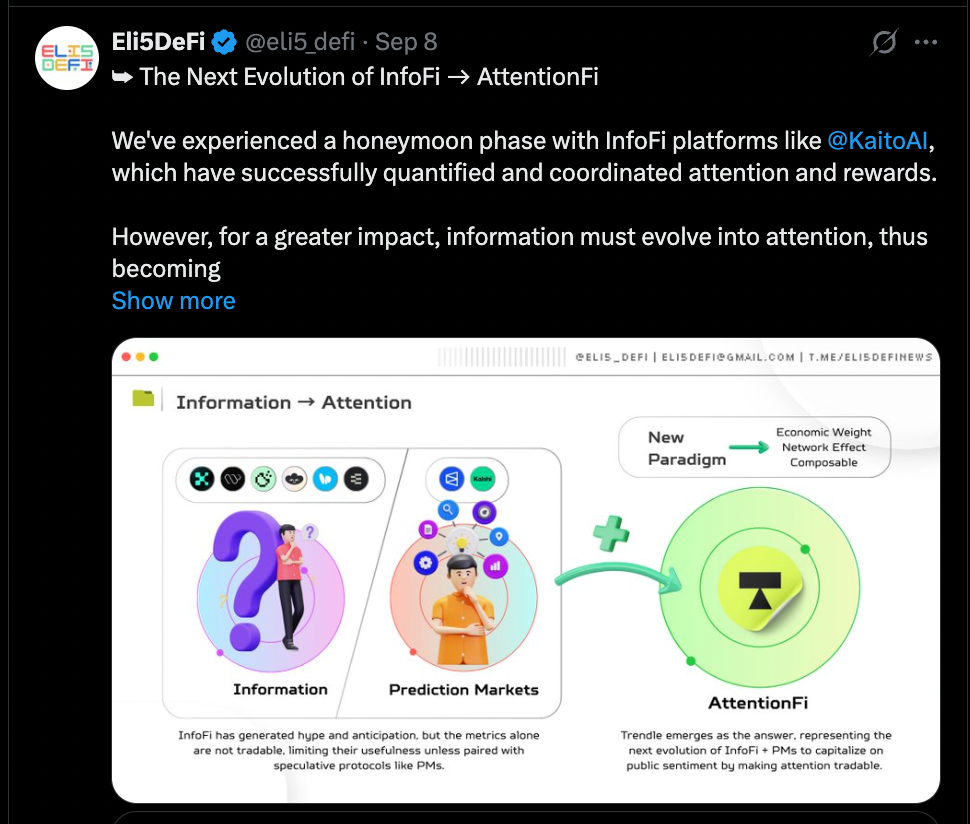970x824 pixels.
Task: Click the large purple question mark
Action: click(x=244, y=578)
